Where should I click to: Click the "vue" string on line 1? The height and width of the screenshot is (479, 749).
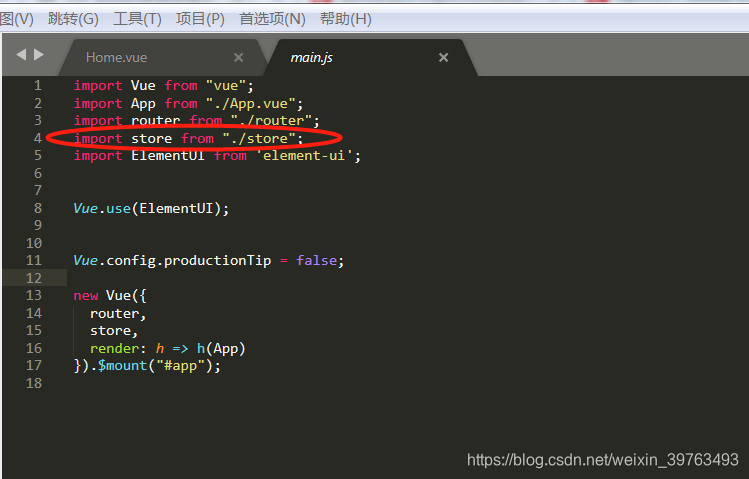pos(226,86)
